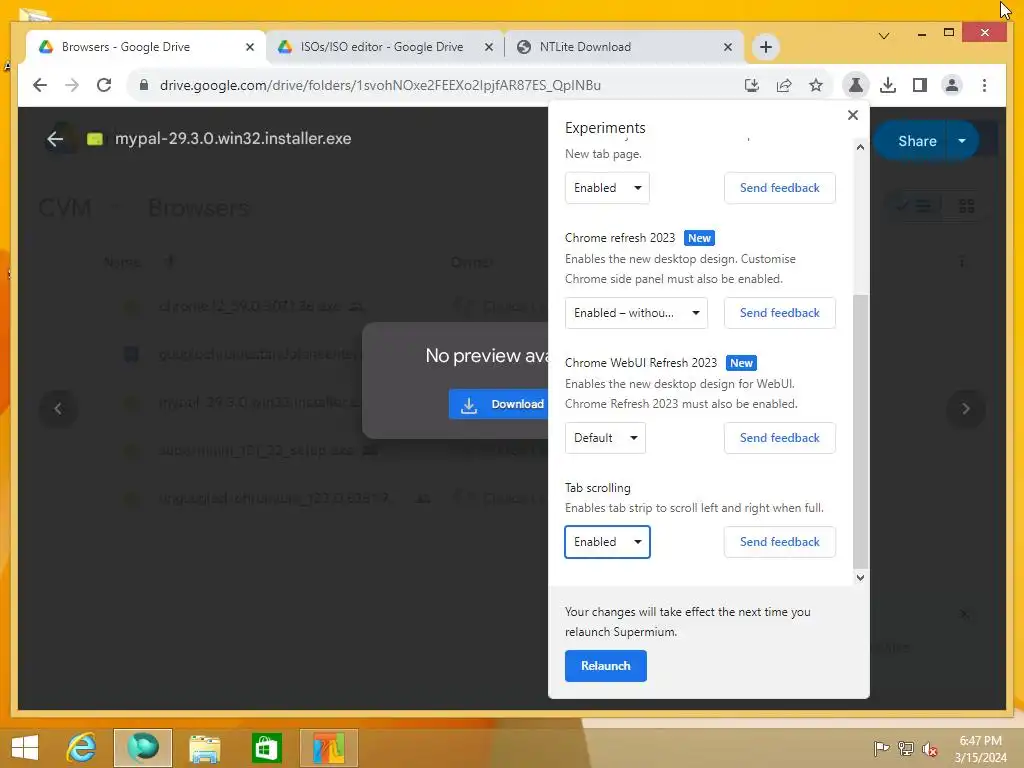Click the mypal-29.3.0.win32.installer.exe file title

pyautogui.click(x=233, y=138)
